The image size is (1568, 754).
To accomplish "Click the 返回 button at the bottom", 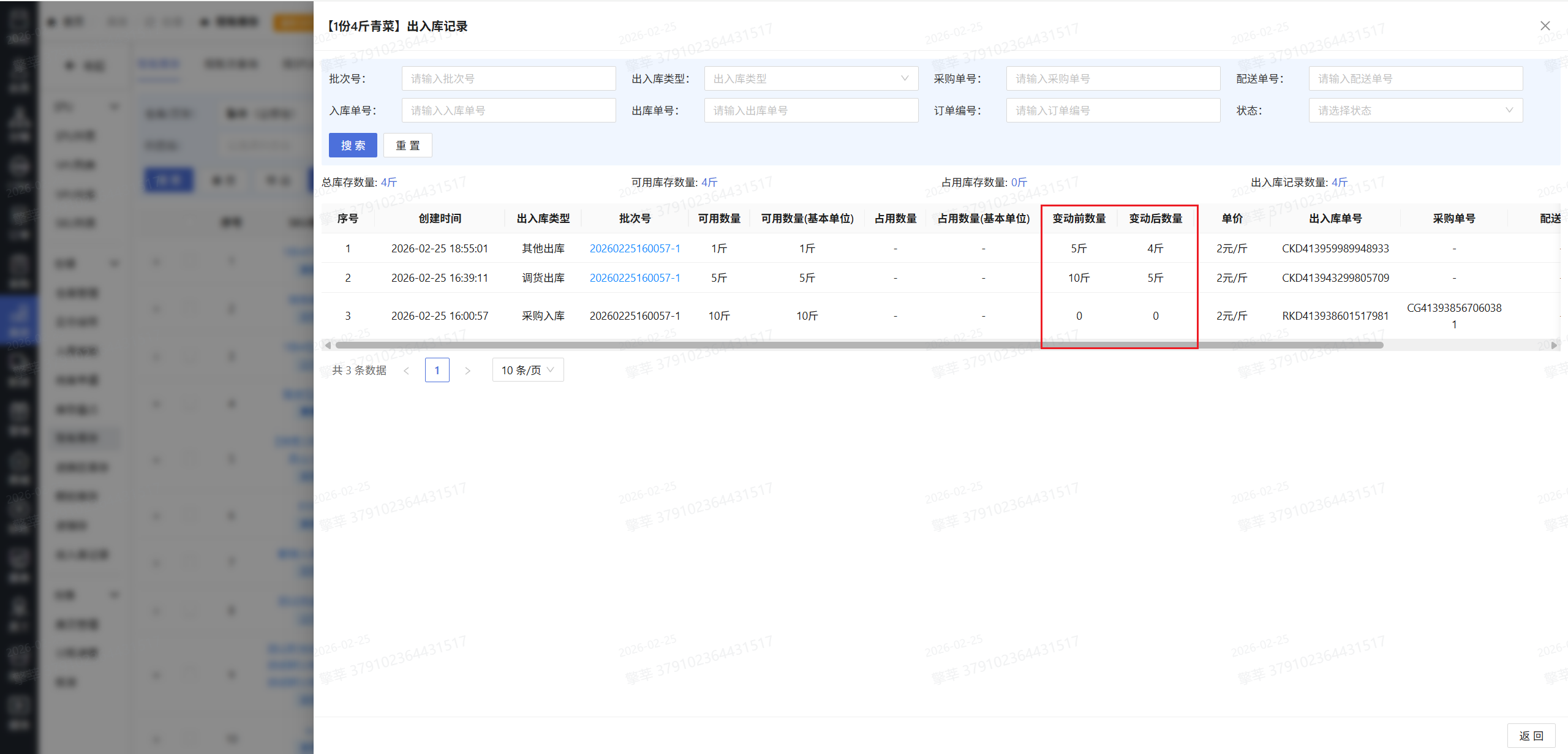I will click(1531, 736).
